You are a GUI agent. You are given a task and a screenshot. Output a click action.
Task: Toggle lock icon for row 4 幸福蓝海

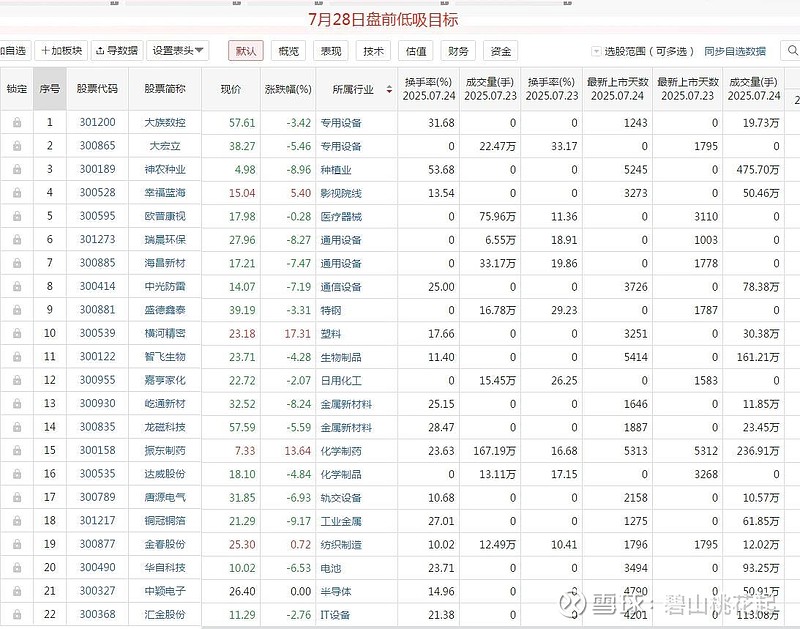[x=17, y=193]
